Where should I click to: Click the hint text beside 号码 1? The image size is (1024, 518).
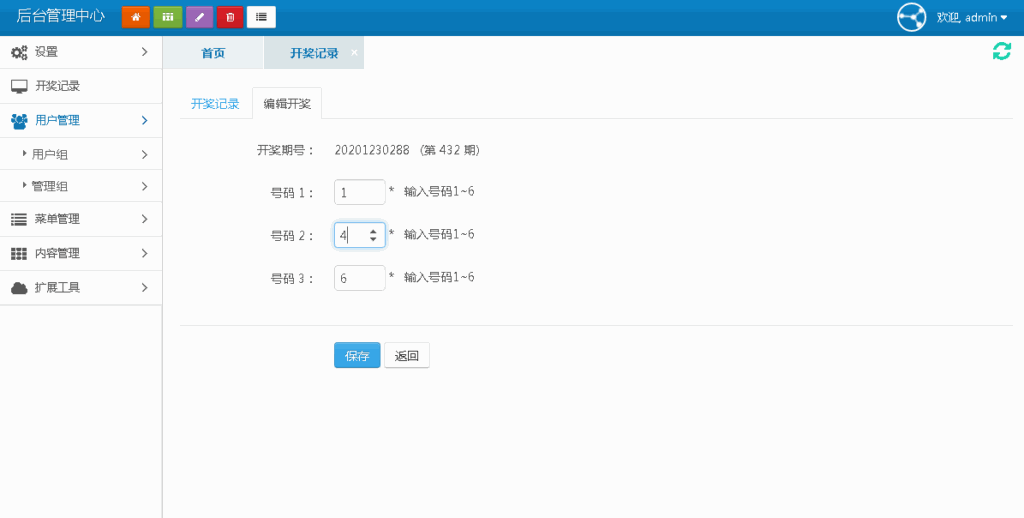point(440,191)
